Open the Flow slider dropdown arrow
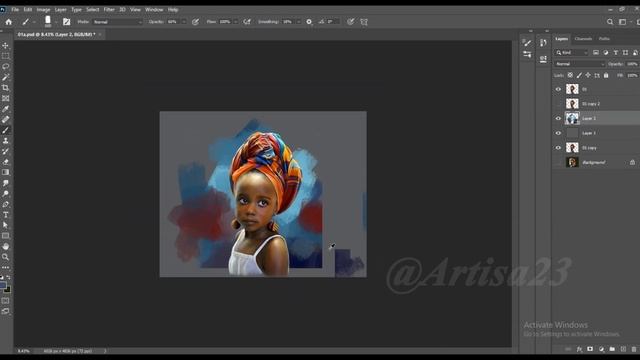Viewport: 640px width, 360px height. [x=236, y=22]
